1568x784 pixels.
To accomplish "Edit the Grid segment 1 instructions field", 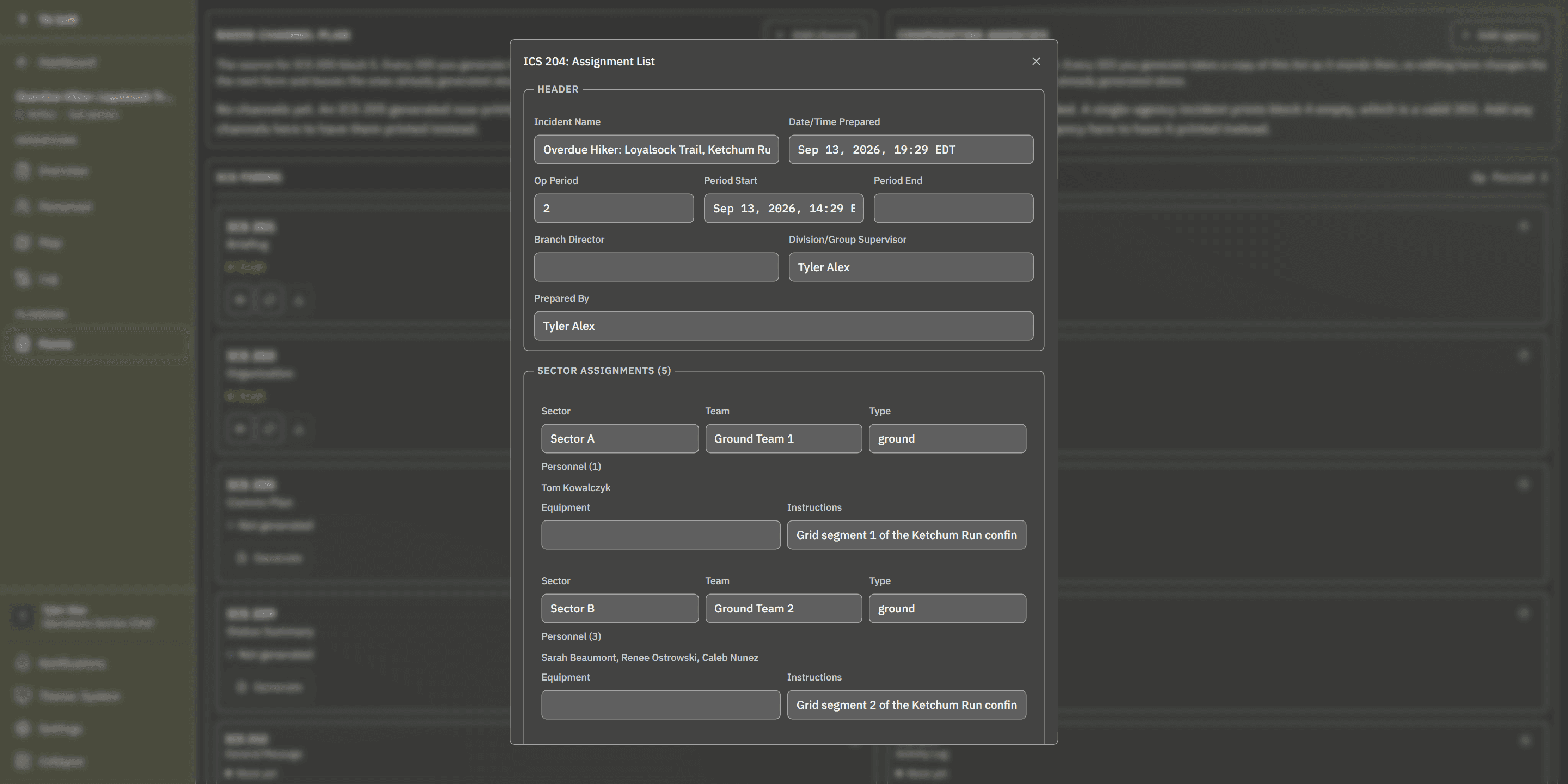I will (x=906, y=535).
